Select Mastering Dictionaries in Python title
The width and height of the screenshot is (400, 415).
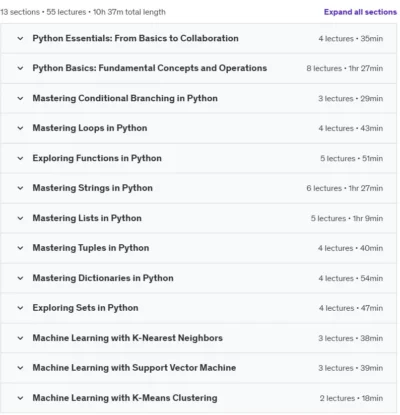click(103, 278)
